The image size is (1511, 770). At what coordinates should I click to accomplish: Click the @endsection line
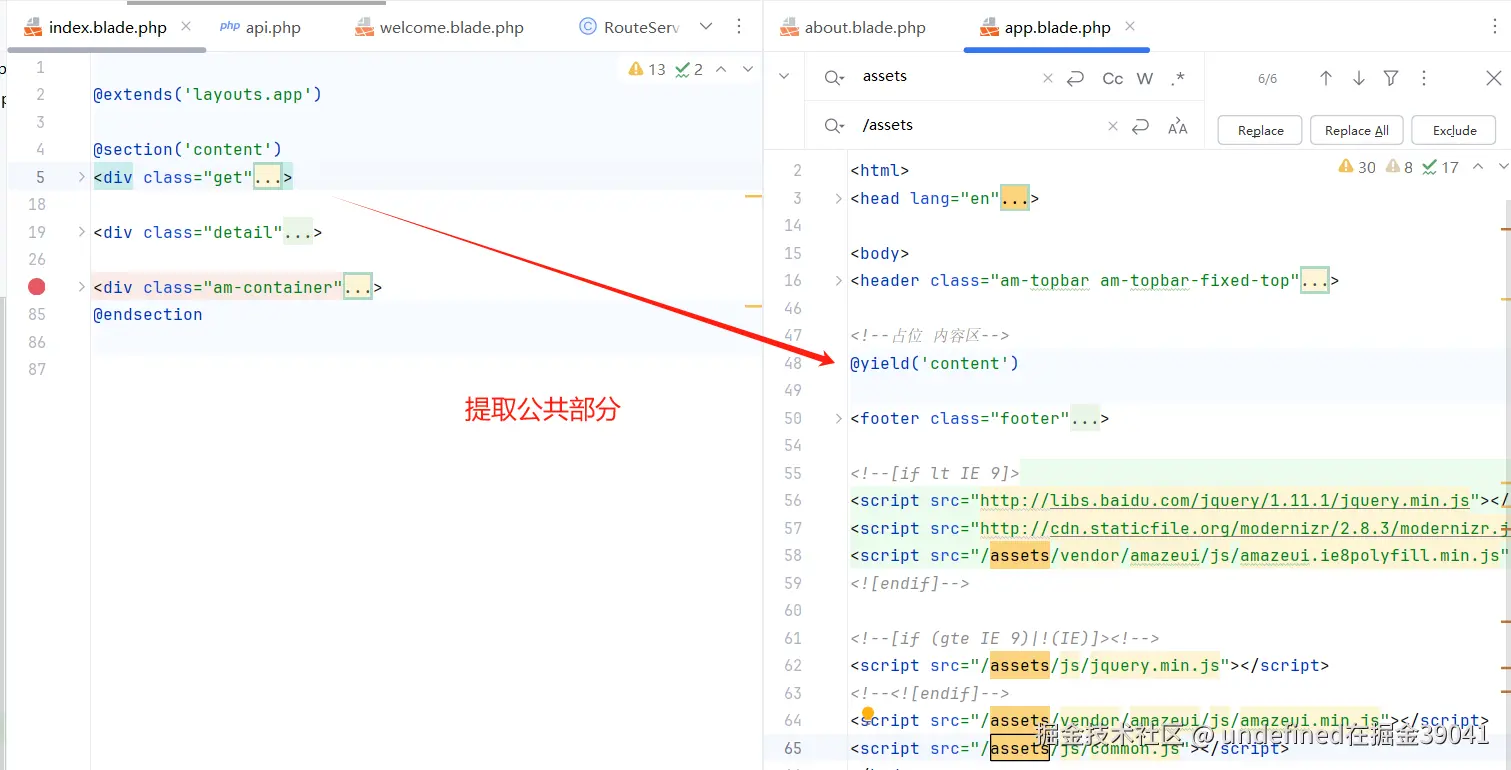(x=148, y=314)
